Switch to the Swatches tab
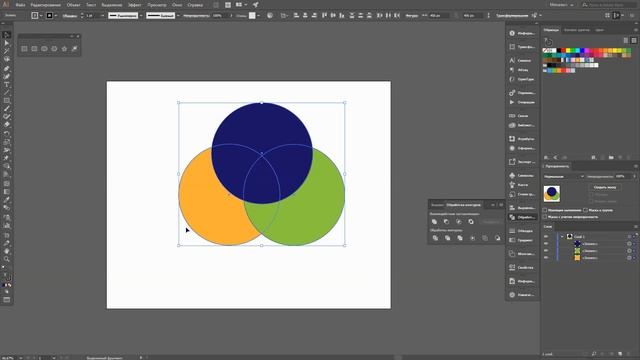Image resolution: width=640 pixels, height=360 pixels. tap(551, 30)
